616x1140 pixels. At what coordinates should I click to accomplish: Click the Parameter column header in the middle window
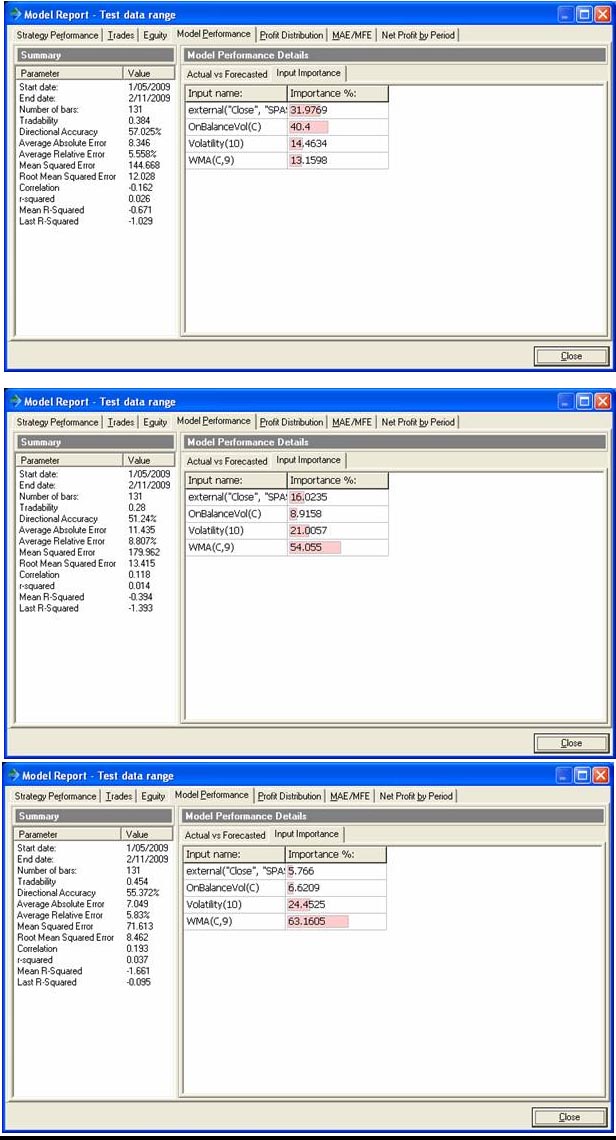point(68,460)
